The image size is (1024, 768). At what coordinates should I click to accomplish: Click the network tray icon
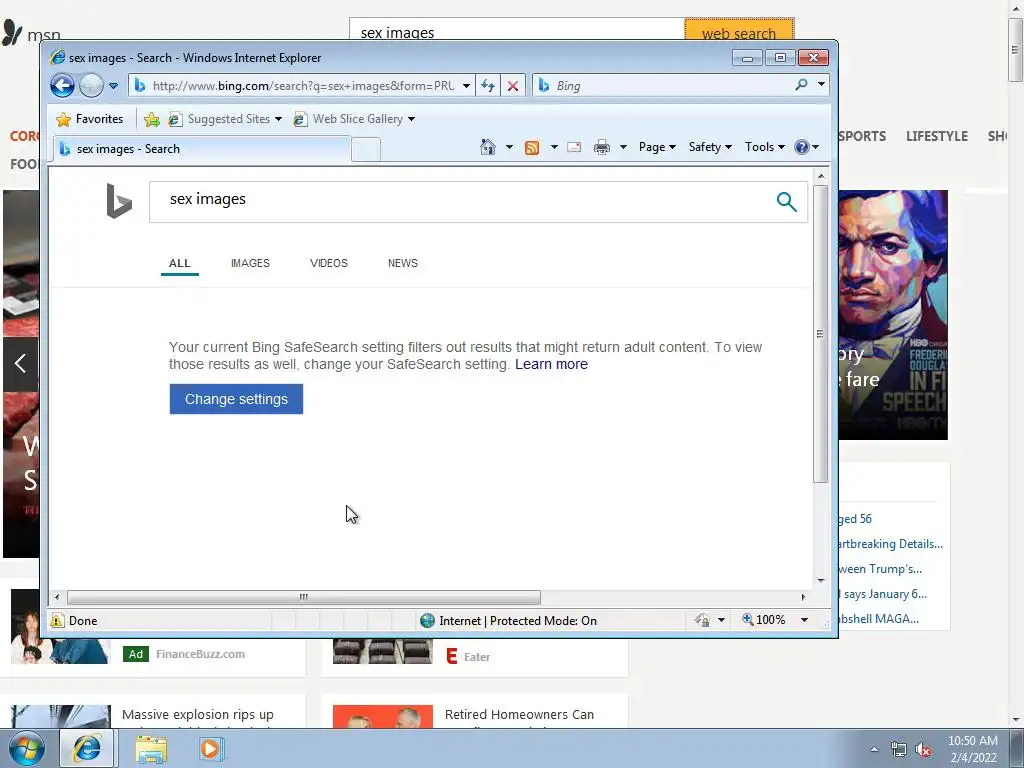[x=899, y=750]
